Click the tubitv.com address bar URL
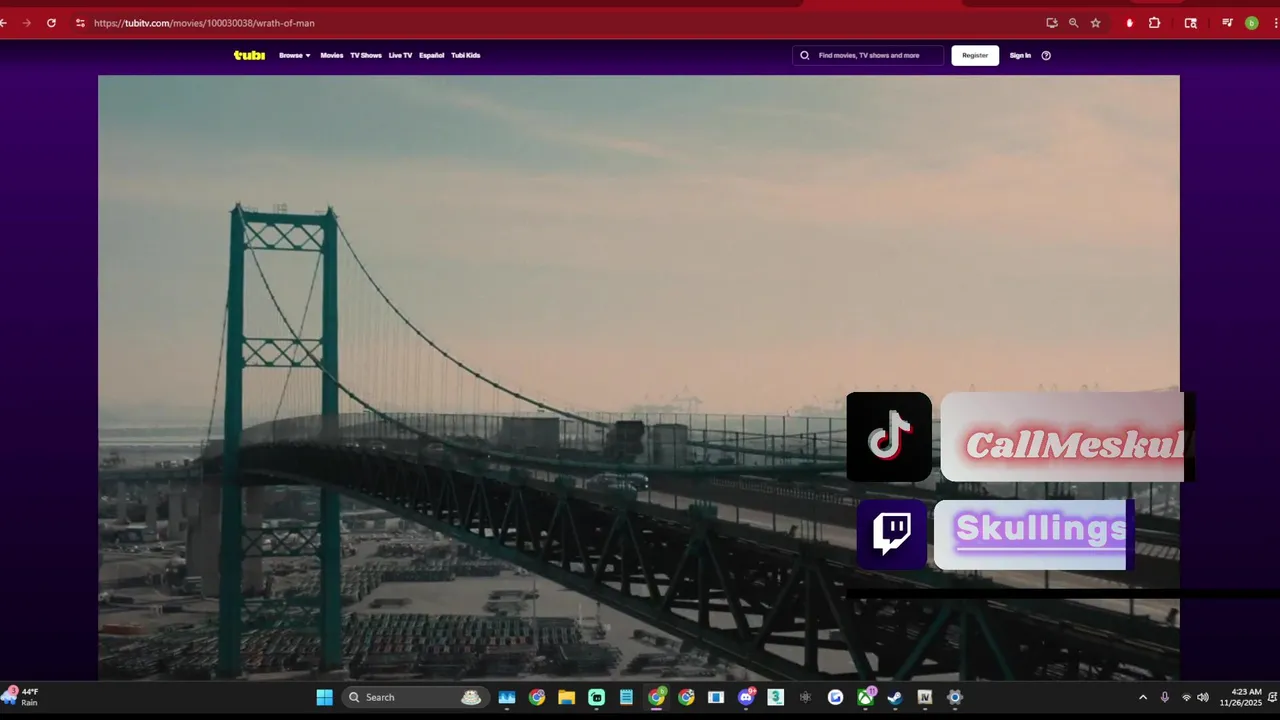 pyautogui.click(x=204, y=23)
